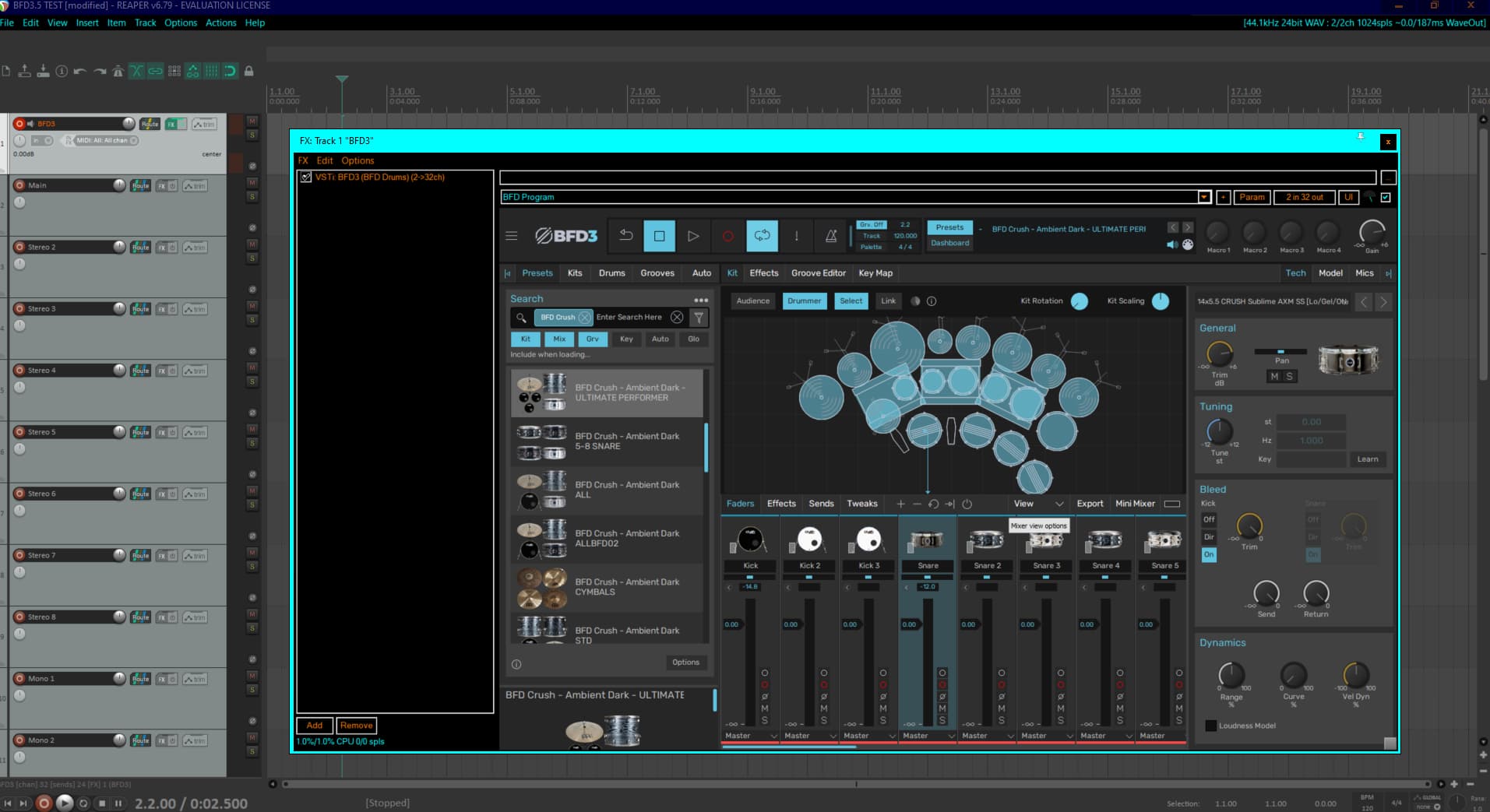Viewport: 1490px width, 812px height.
Task: Enable Kit include filter button
Action: click(526, 339)
